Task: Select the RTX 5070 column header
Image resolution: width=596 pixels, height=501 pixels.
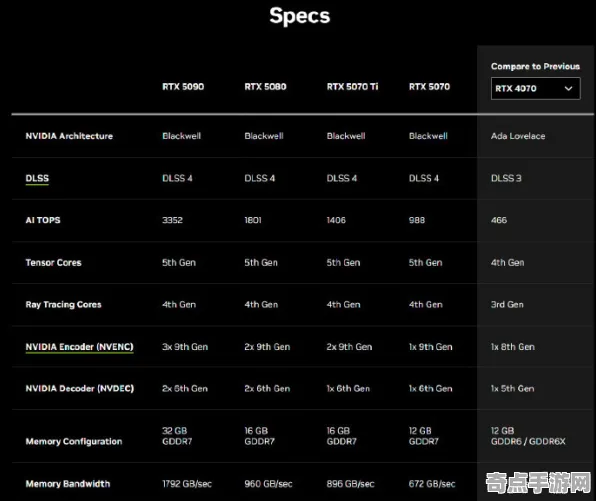Action: point(429,87)
